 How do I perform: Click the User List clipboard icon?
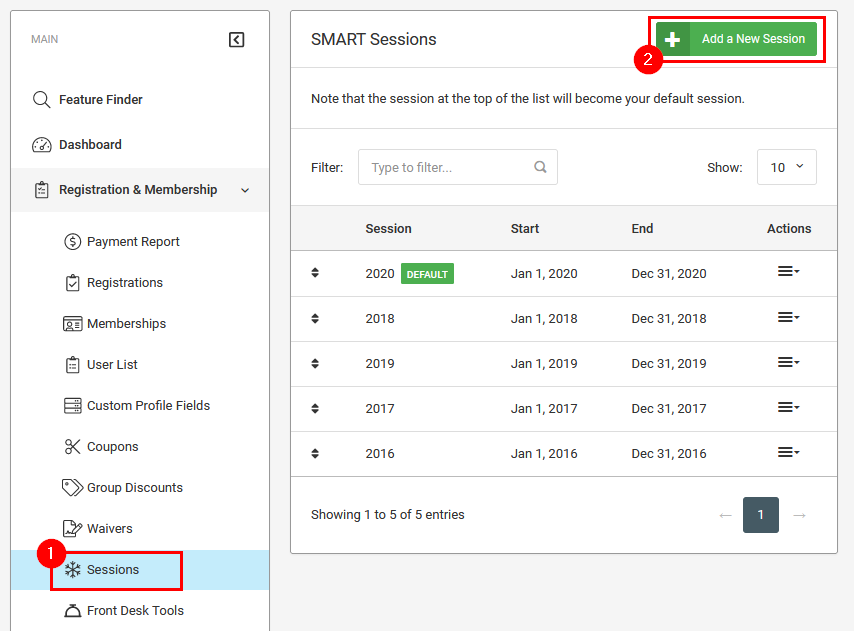click(72, 365)
